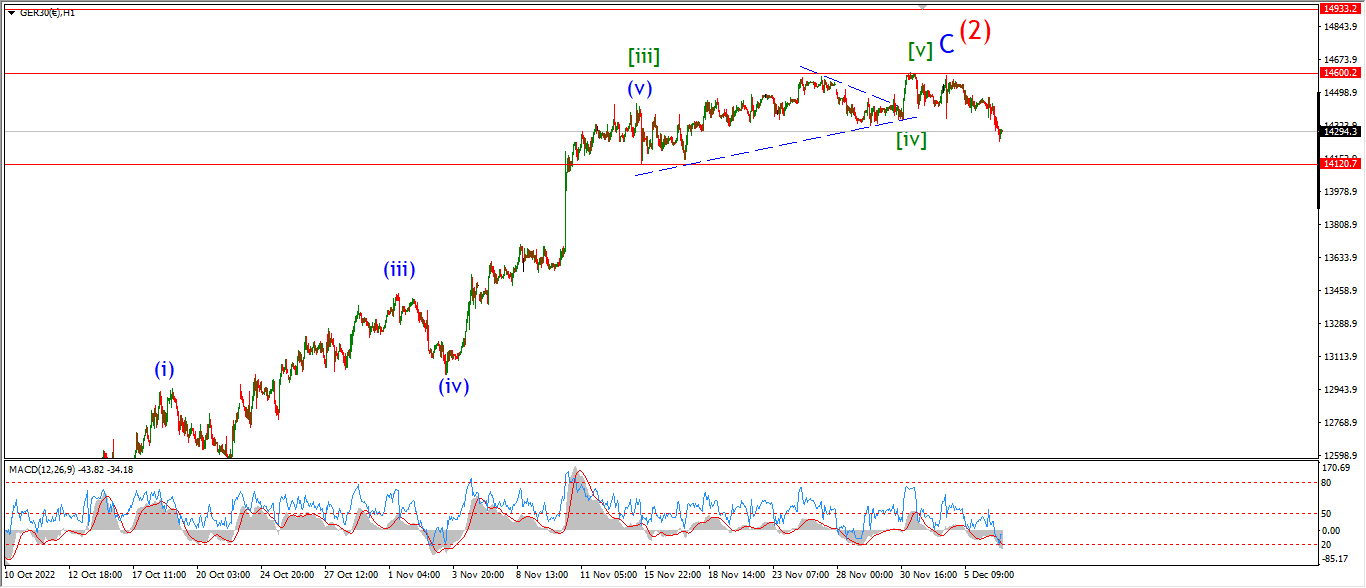Click the 10 Oct 2022 date on time axis
The image size is (1366, 588).
tap(30, 576)
